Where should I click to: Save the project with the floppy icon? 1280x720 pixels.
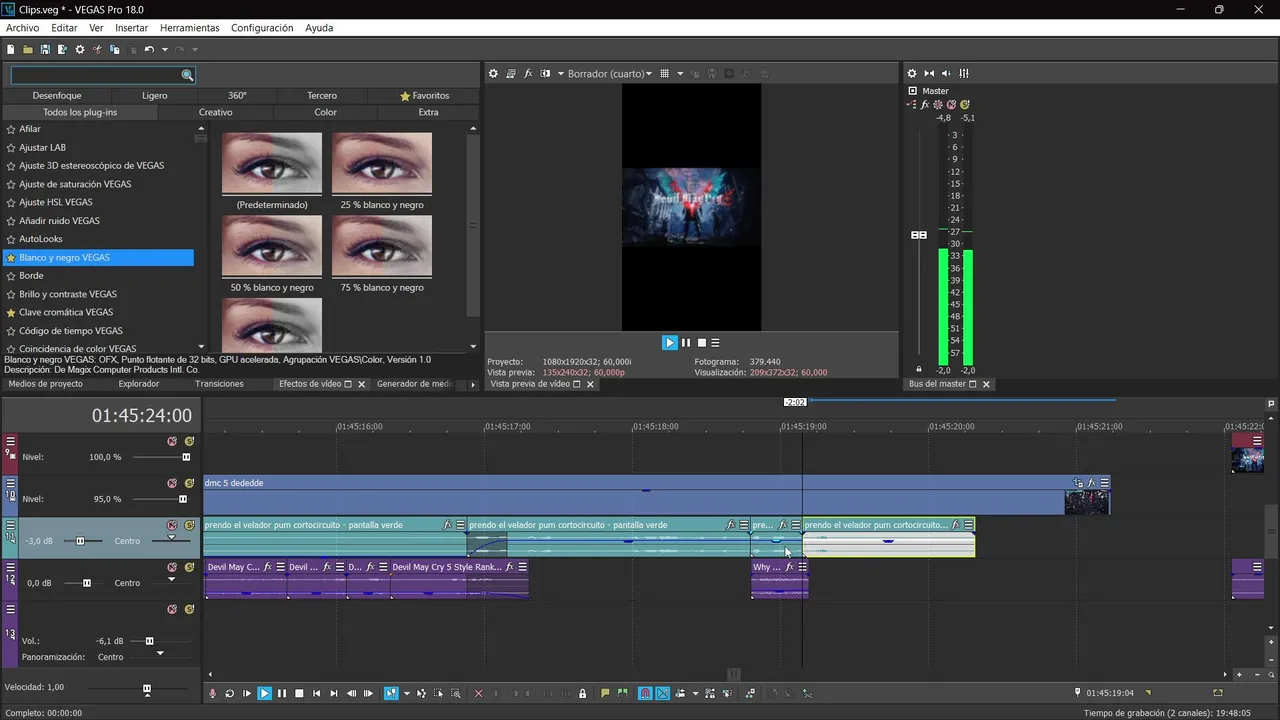tap(45, 49)
